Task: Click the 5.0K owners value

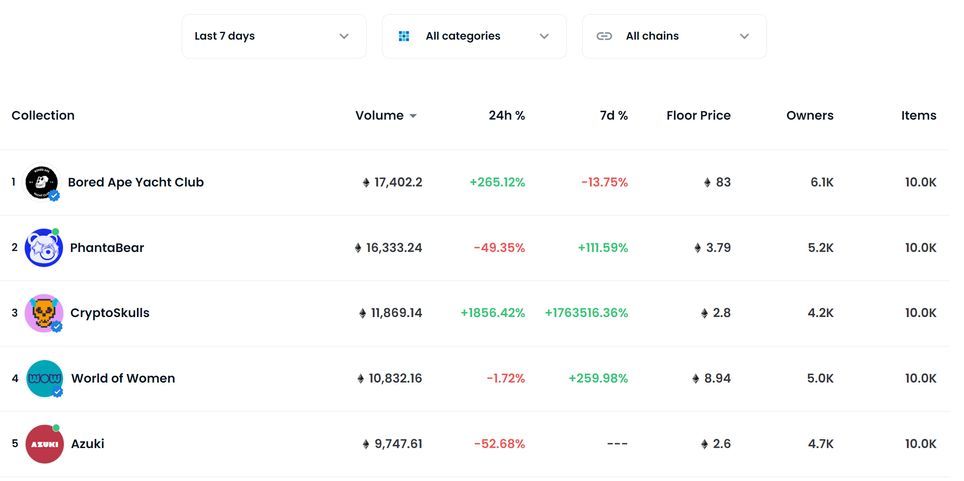Action: tap(820, 378)
